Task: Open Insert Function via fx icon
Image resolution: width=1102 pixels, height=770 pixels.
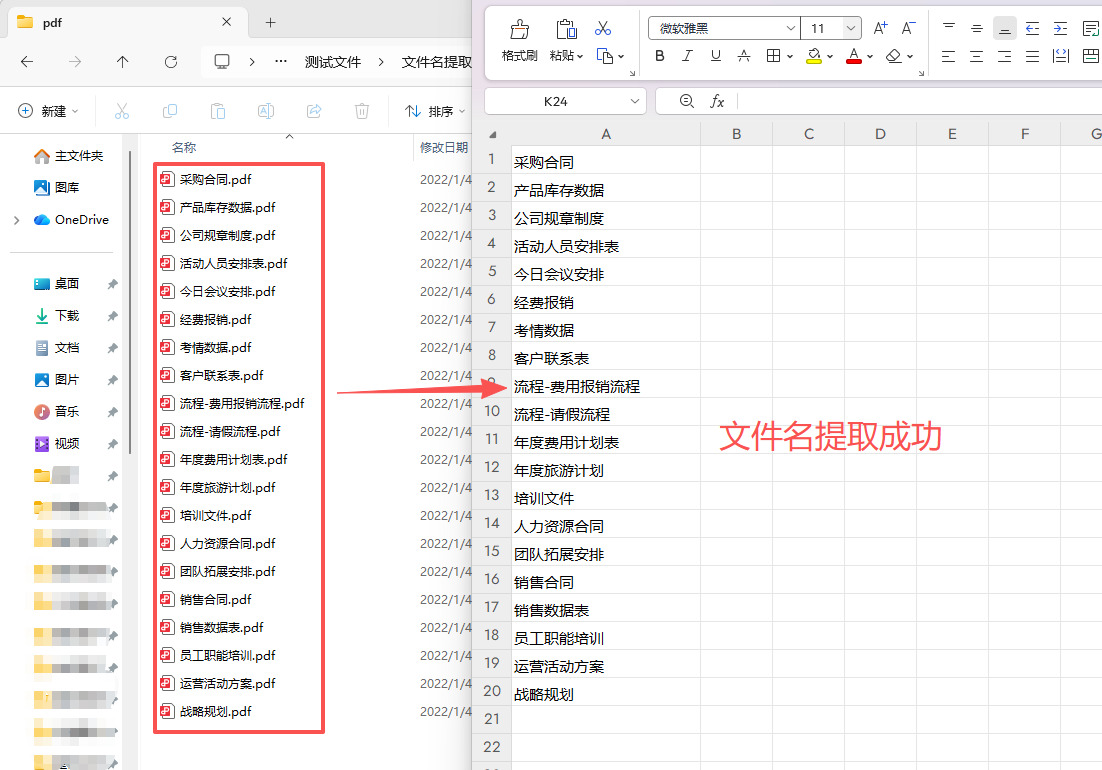Action: point(717,101)
